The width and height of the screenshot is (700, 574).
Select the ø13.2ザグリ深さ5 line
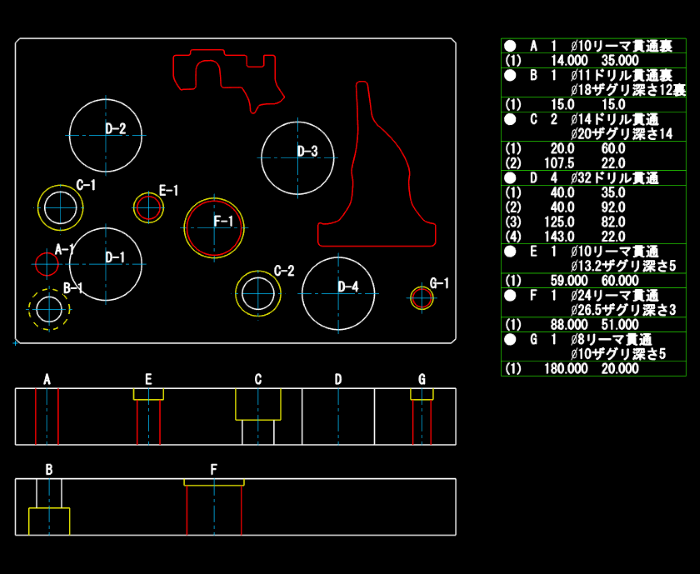623,266
